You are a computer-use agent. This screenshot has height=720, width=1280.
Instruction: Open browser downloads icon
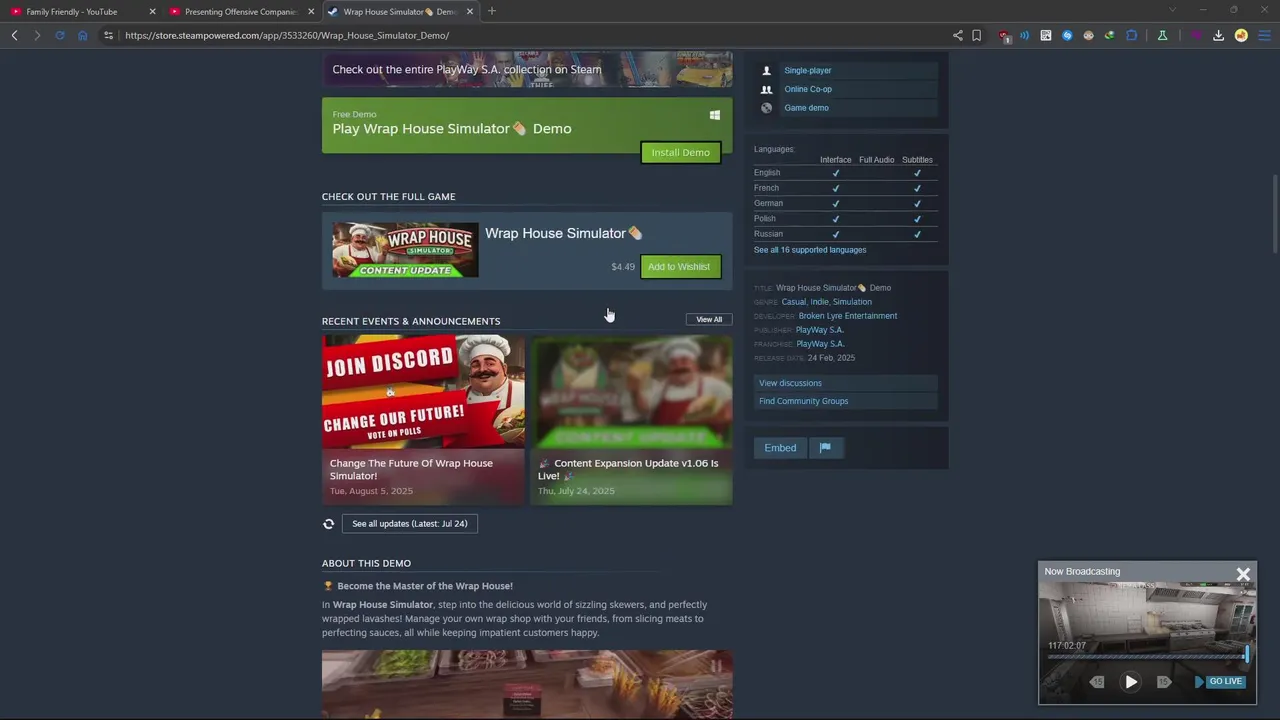tap(1219, 35)
